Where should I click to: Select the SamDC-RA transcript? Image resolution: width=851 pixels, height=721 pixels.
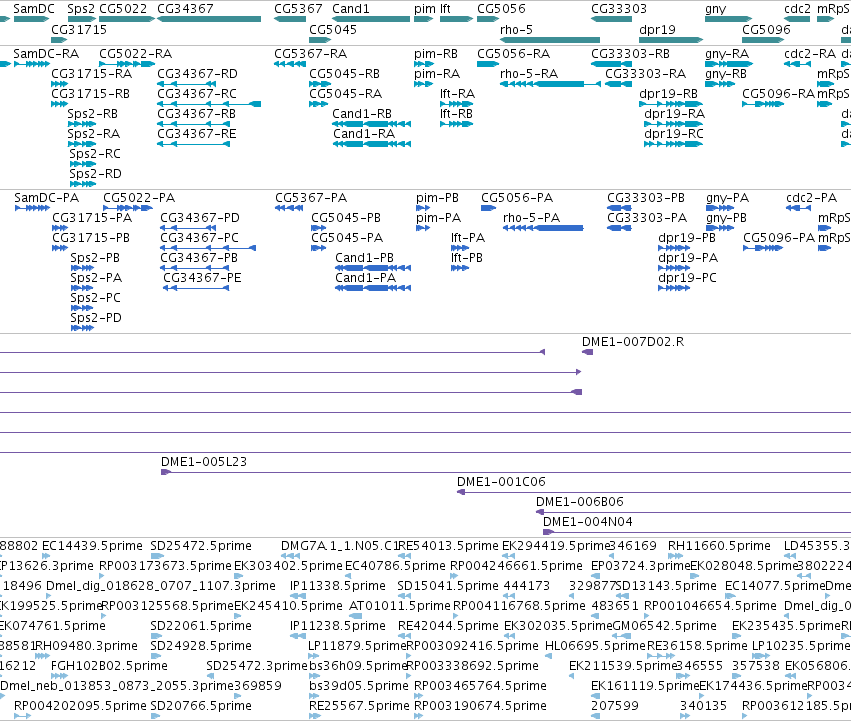pyautogui.click(x=31, y=64)
